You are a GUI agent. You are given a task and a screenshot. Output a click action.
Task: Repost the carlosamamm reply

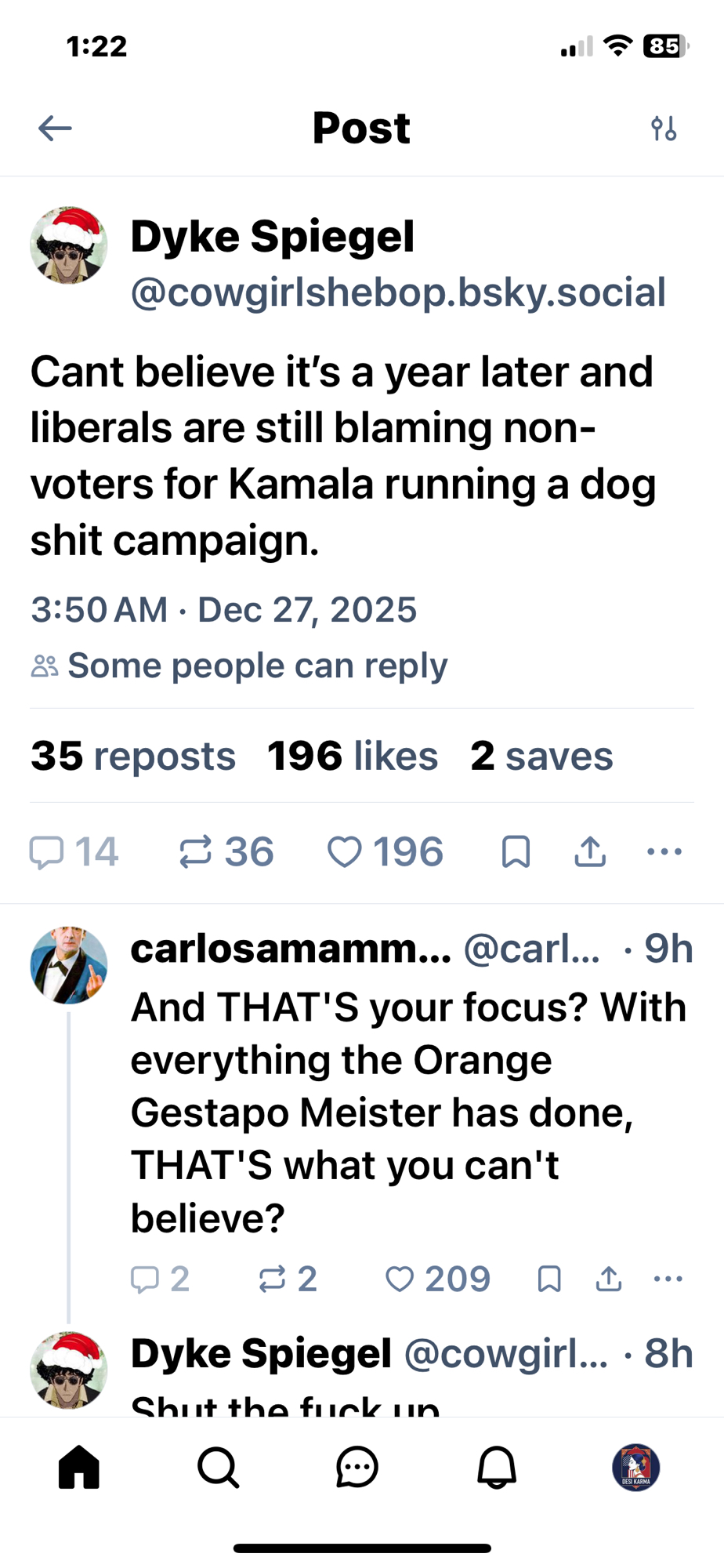tap(273, 1279)
